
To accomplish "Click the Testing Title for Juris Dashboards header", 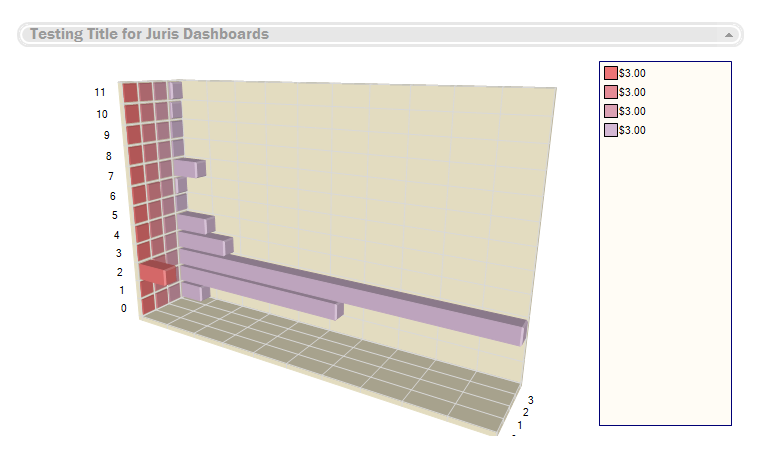I will click(150, 34).
